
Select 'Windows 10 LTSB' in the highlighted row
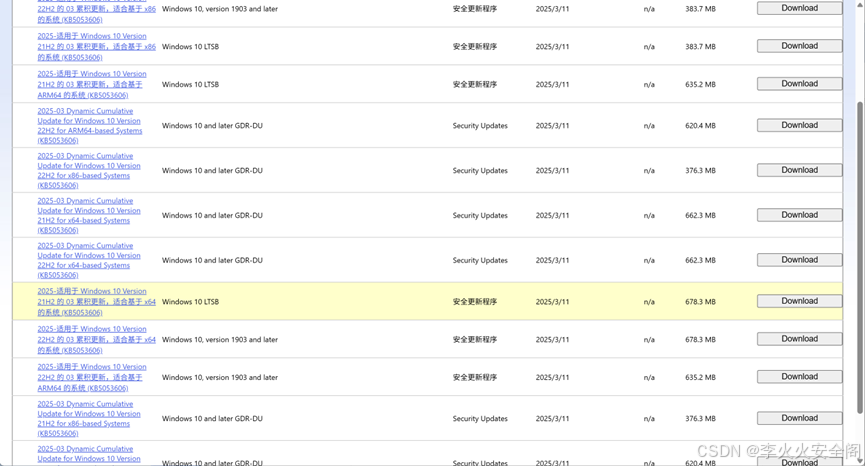click(190, 302)
